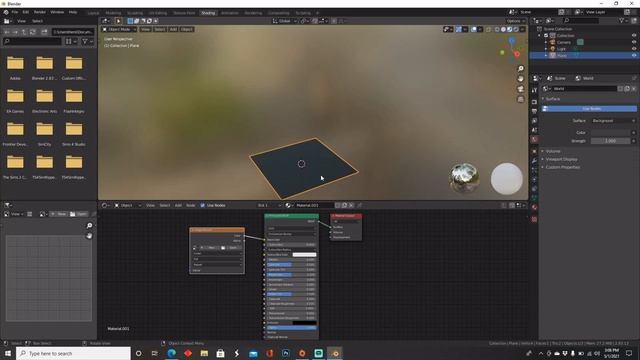
Task: Open the Surface Background shader dropdown
Action: point(613,121)
